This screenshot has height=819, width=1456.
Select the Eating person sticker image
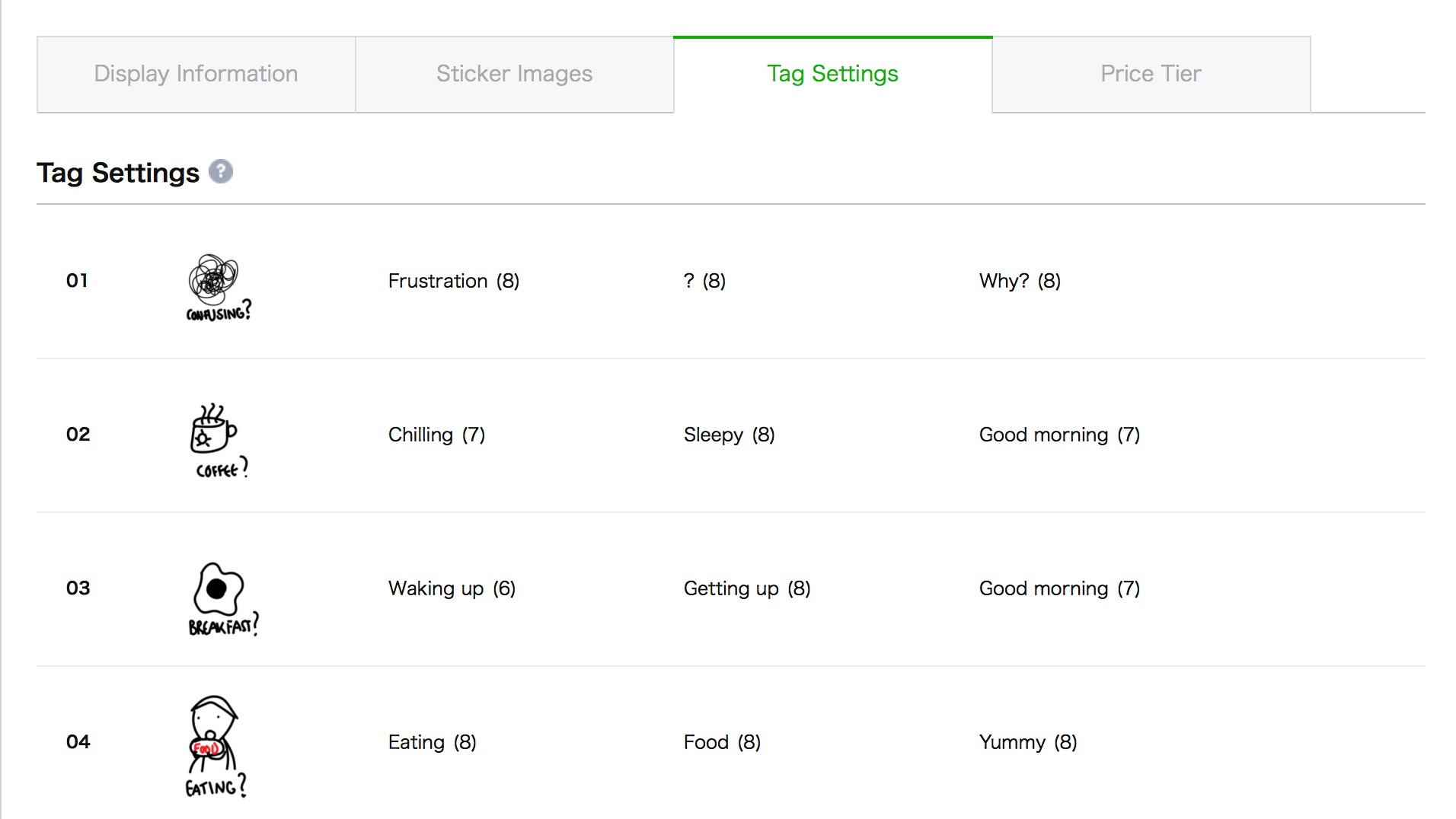pos(216,746)
